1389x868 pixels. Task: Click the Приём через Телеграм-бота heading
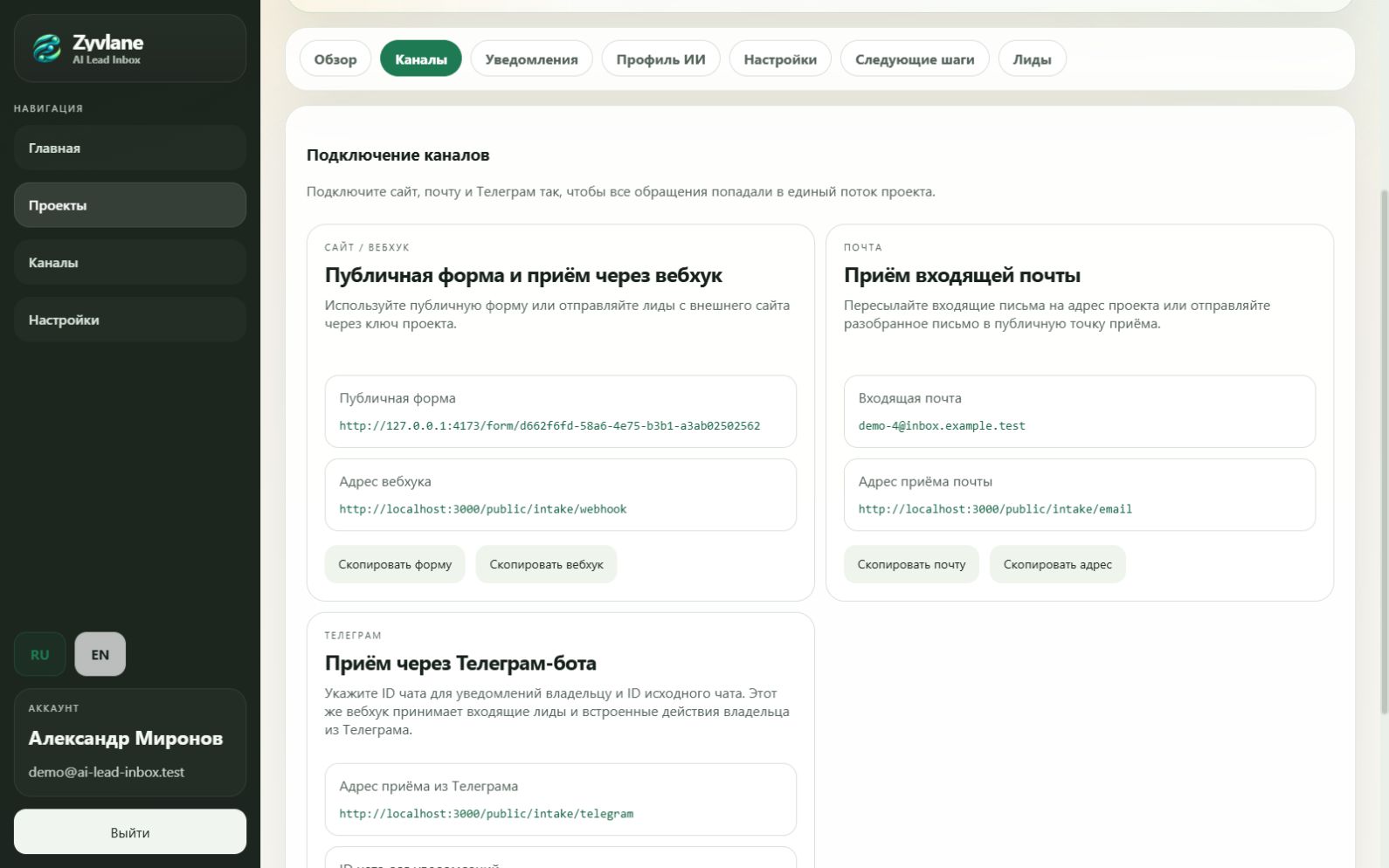[460, 663]
